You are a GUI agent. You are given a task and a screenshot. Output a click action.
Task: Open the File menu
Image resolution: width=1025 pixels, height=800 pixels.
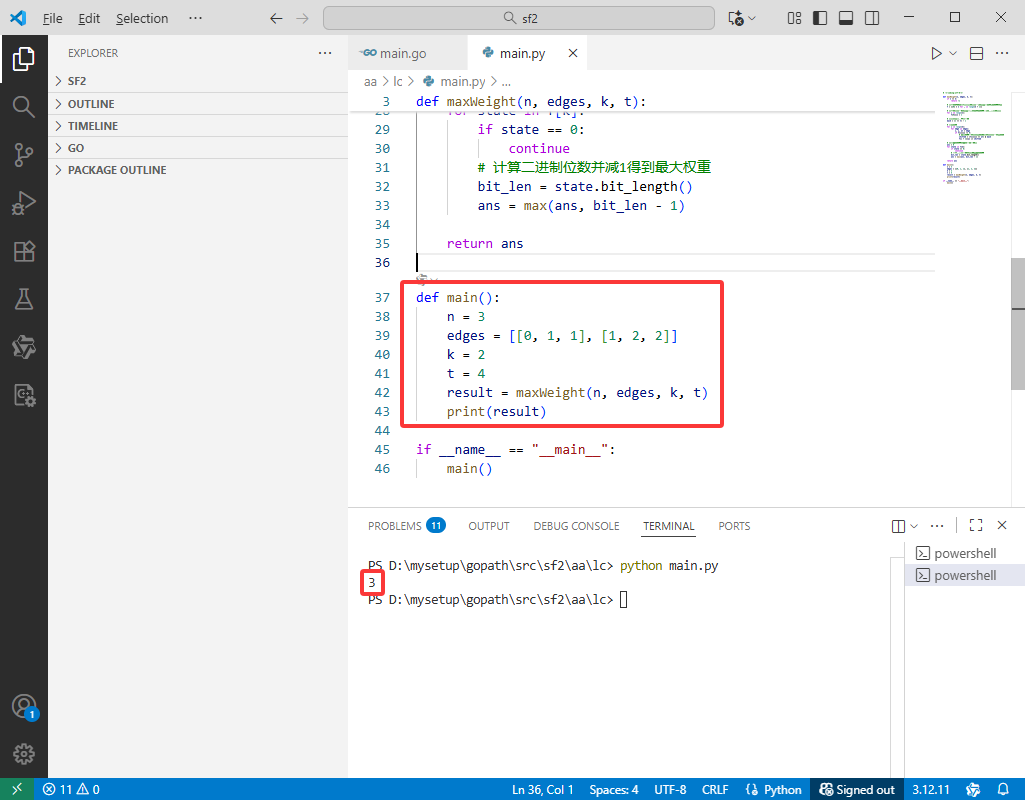(52, 18)
